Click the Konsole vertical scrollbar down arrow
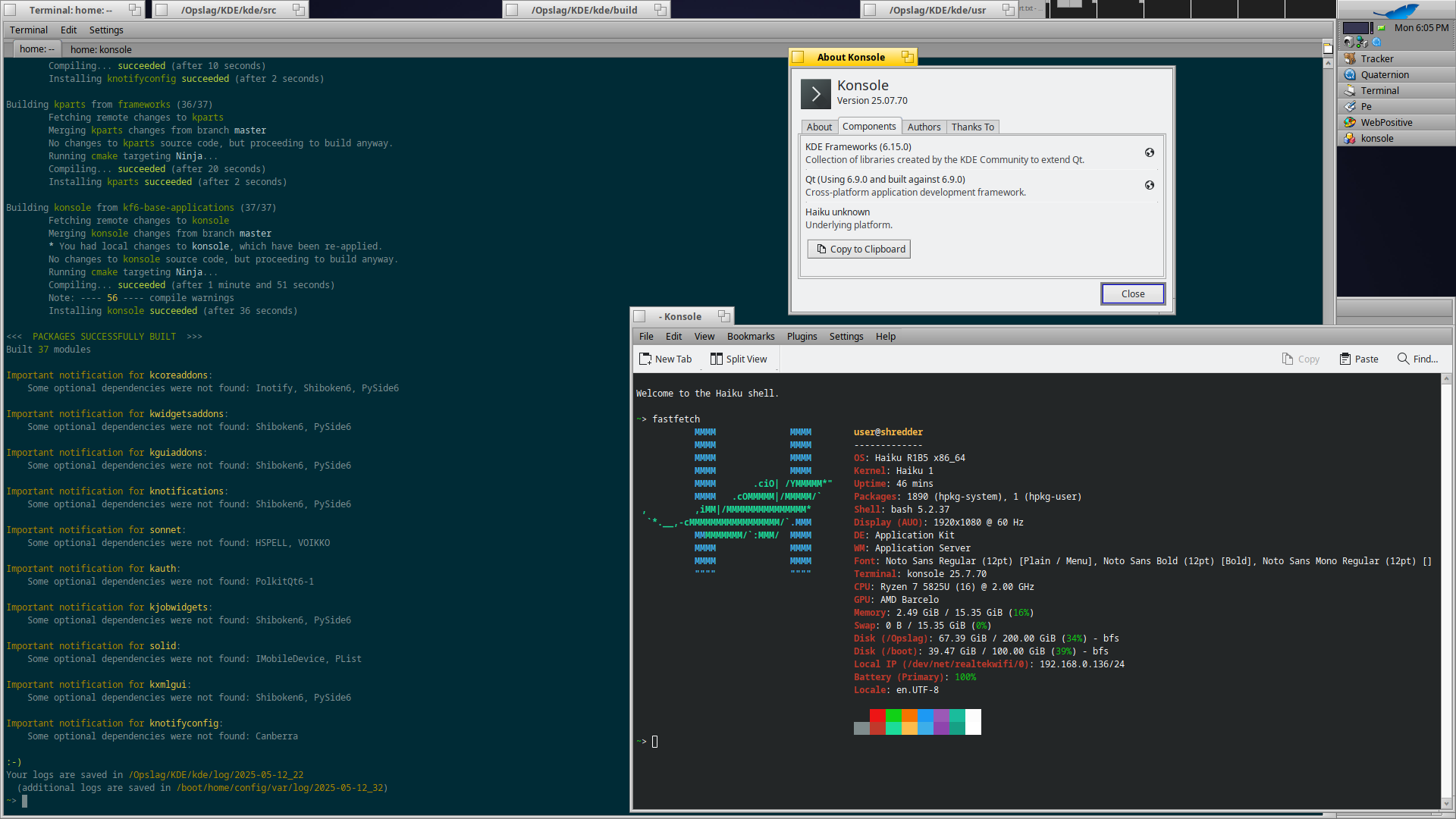Image resolution: width=1456 pixels, height=819 pixels. coord(1447,804)
